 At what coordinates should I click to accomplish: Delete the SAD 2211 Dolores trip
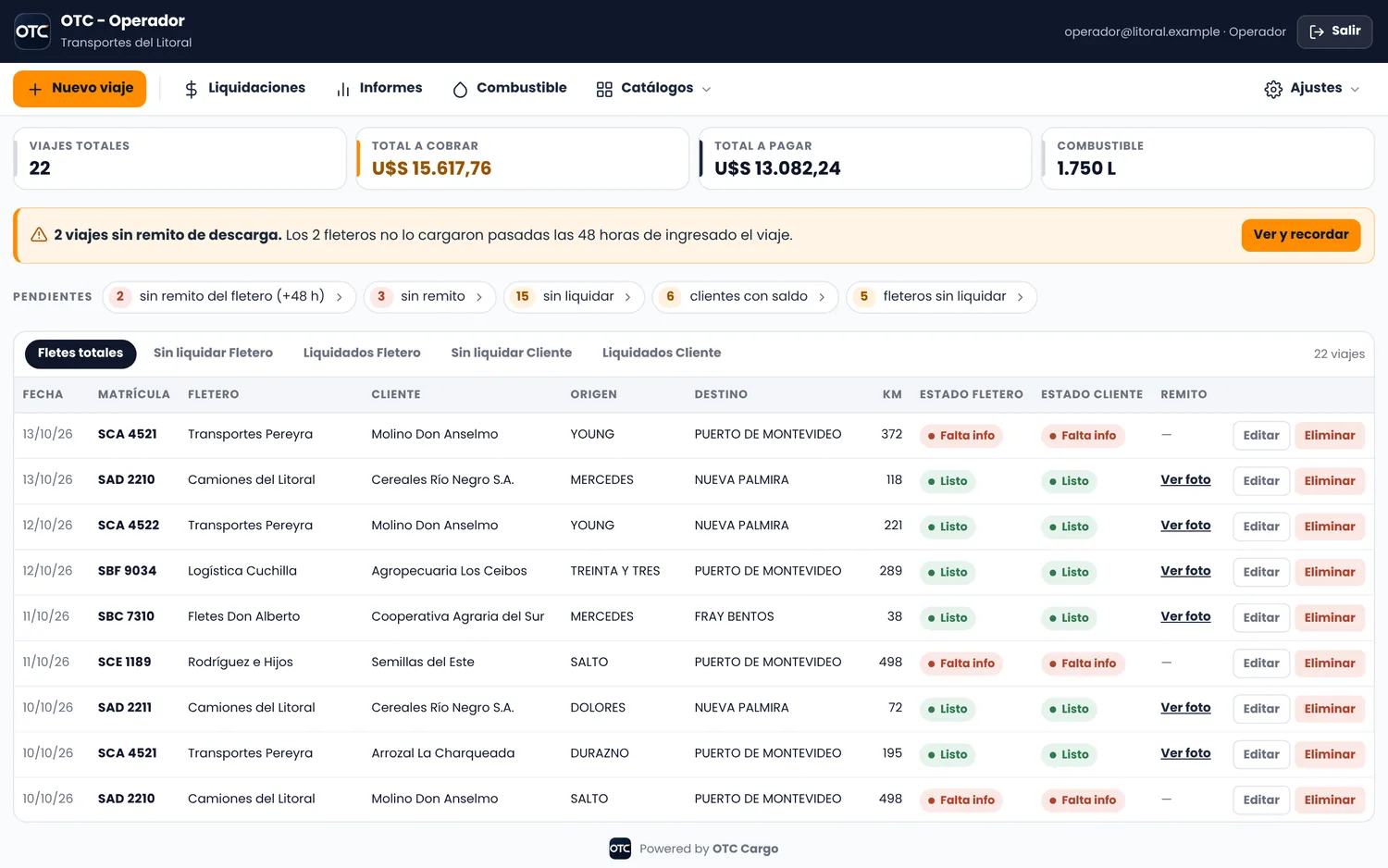(x=1330, y=709)
